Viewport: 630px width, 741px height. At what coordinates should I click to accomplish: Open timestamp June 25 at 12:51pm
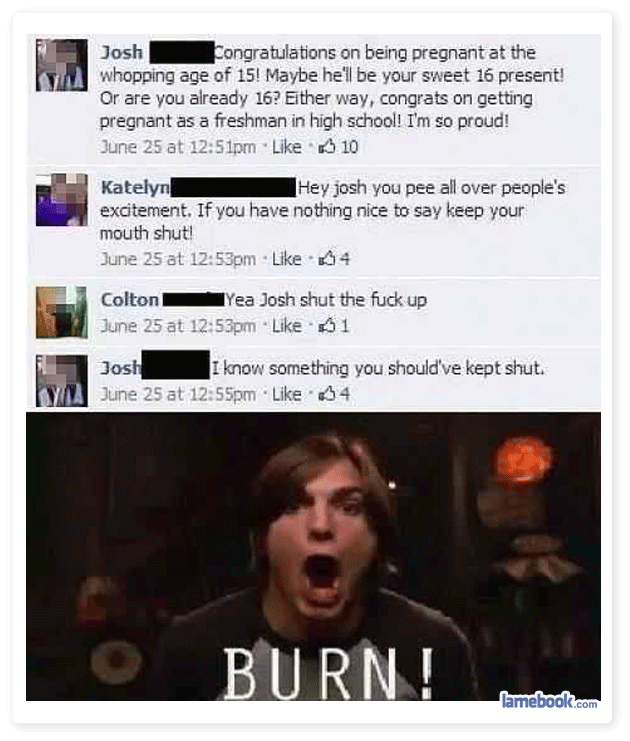tap(178, 147)
